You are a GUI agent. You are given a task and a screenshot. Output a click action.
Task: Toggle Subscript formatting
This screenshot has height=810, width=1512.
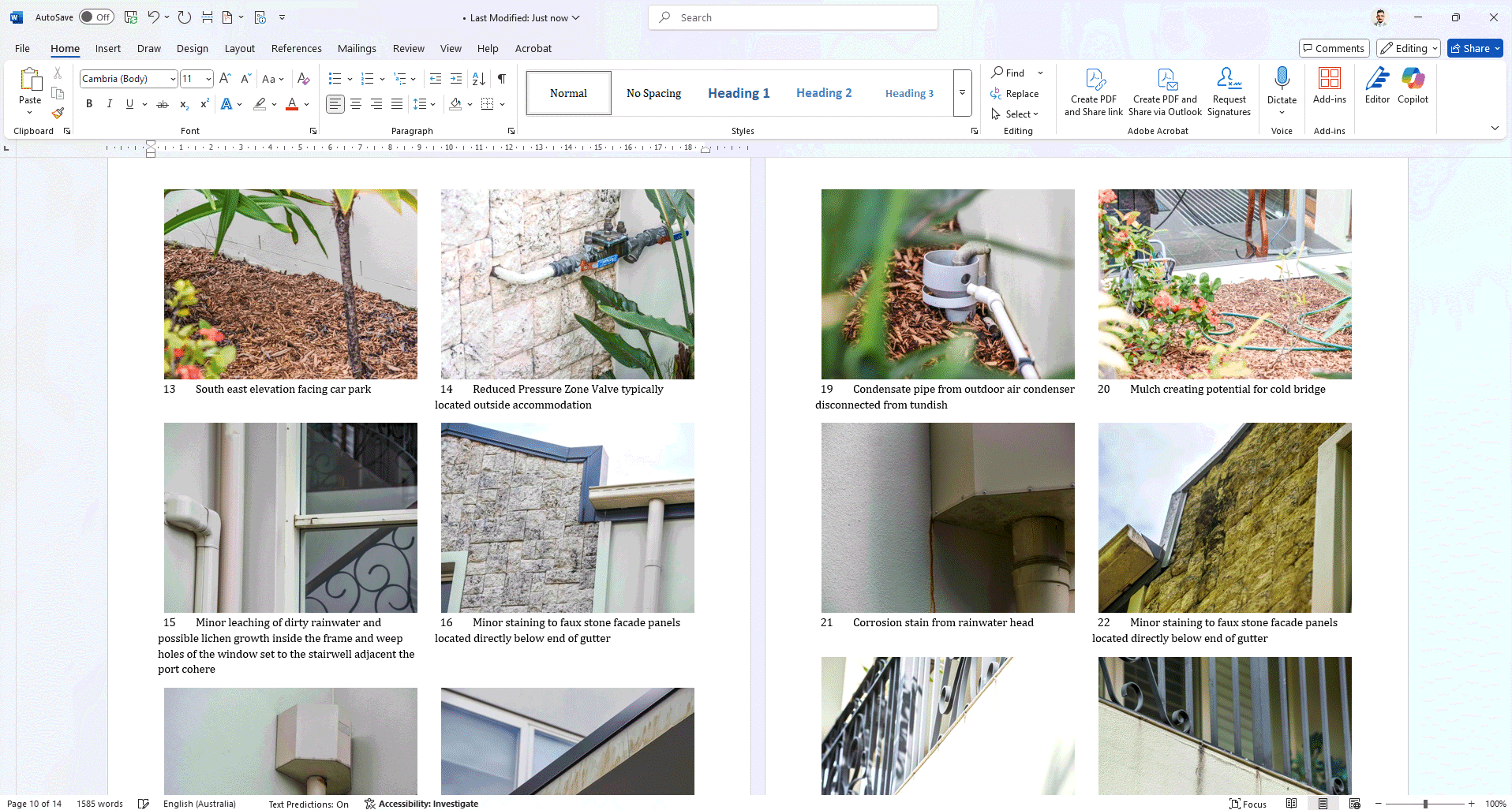(184, 104)
